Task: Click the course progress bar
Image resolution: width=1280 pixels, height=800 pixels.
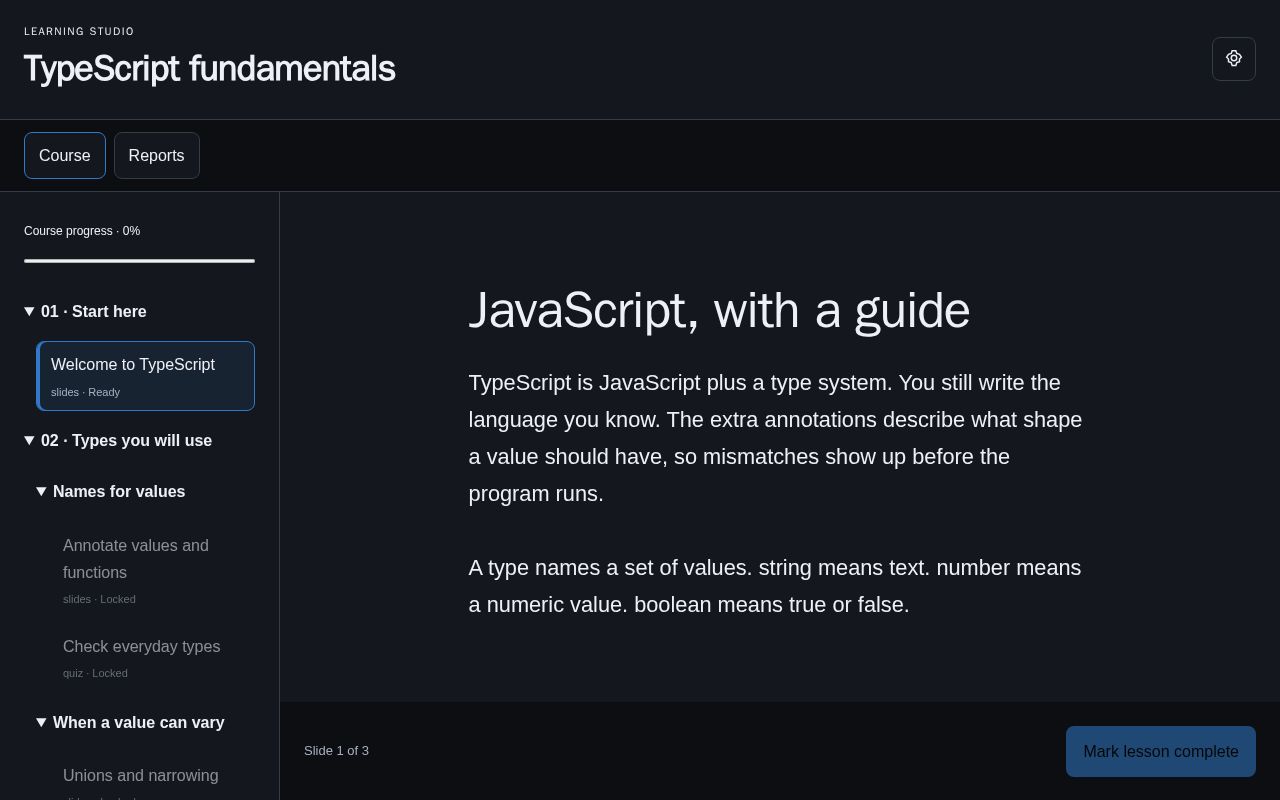Action: tap(139, 261)
